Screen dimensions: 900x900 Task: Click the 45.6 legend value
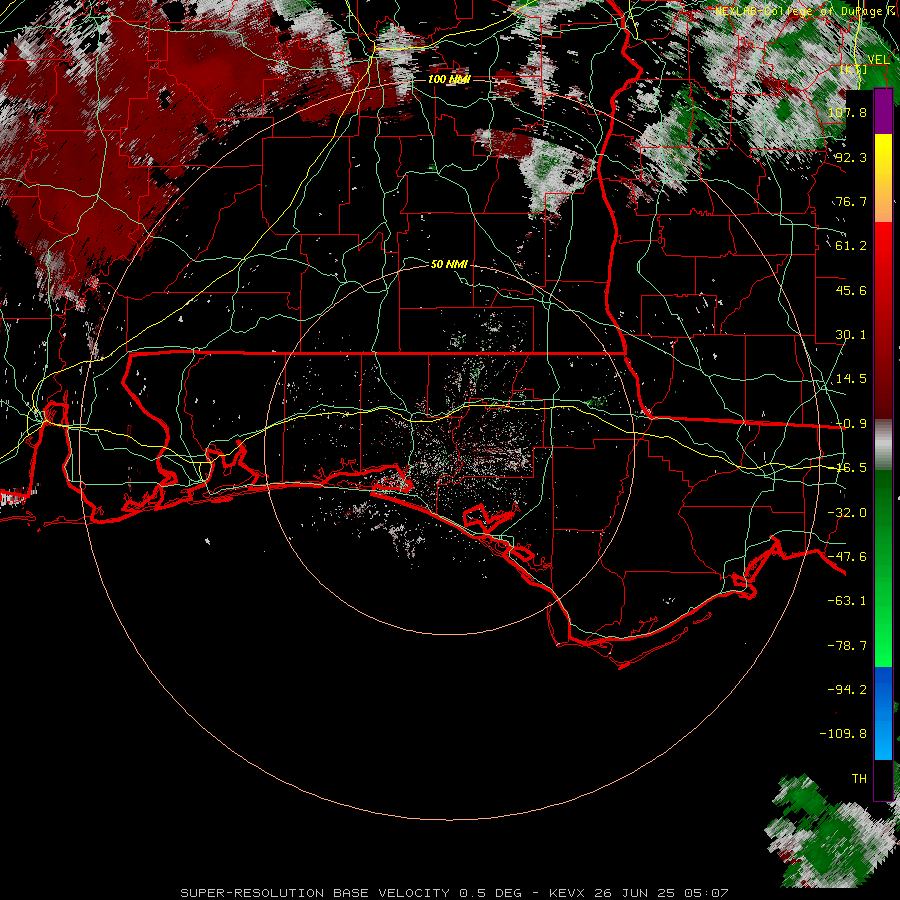(851, 290)
